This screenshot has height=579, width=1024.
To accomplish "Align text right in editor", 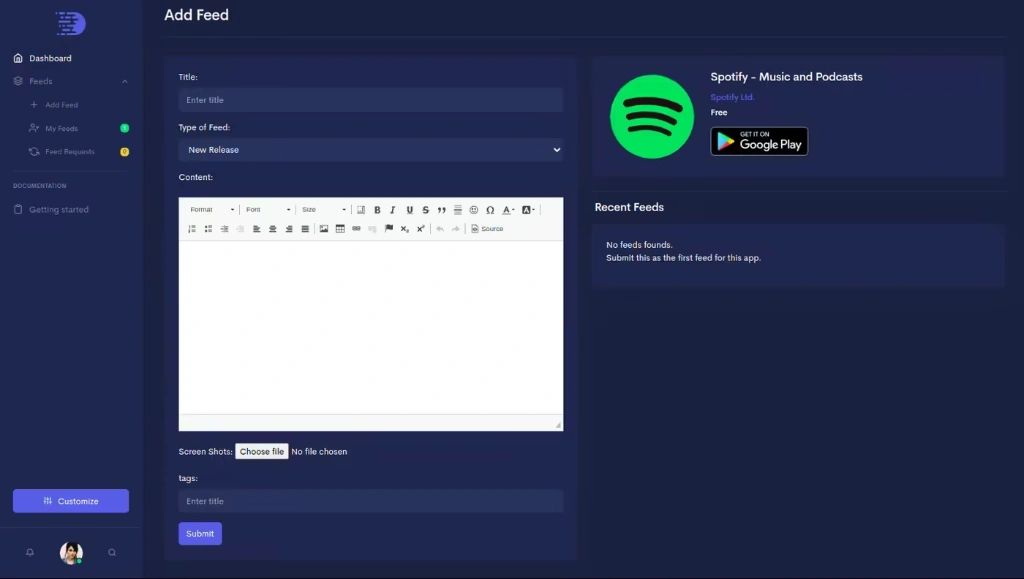I will 289,228.
